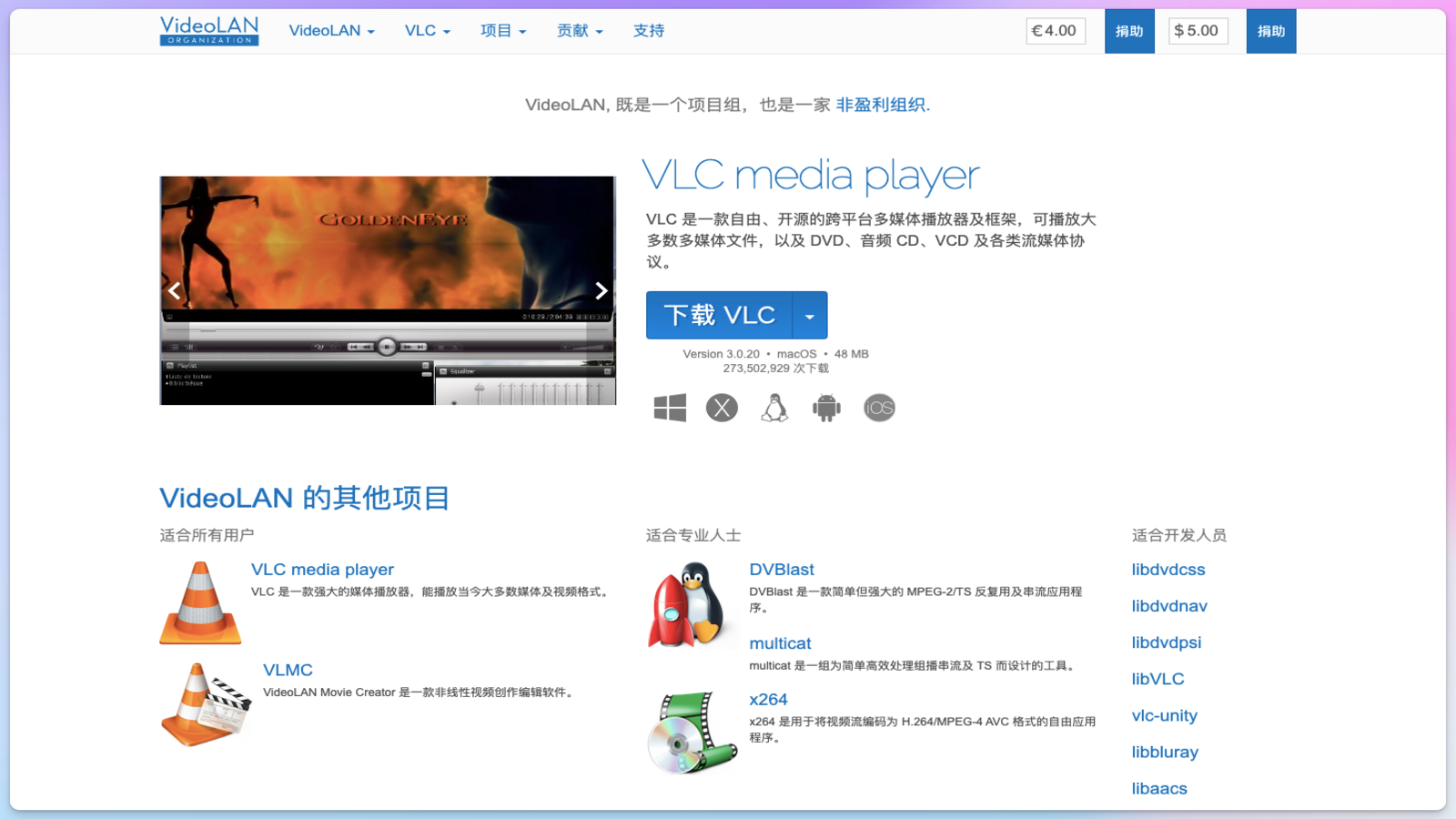Select the Linux penguin platform icon
The image size is (1456, 819).
click(x=773, y=407)
